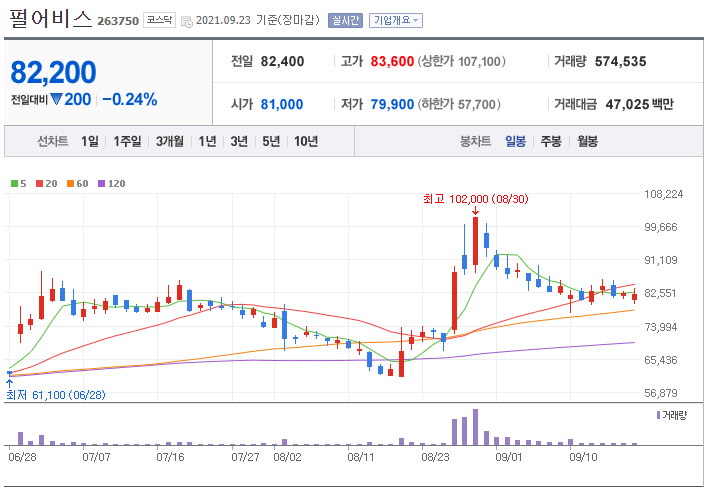Click the 최고 102,000 (08/30) annotation

click(x=476, y=199)
